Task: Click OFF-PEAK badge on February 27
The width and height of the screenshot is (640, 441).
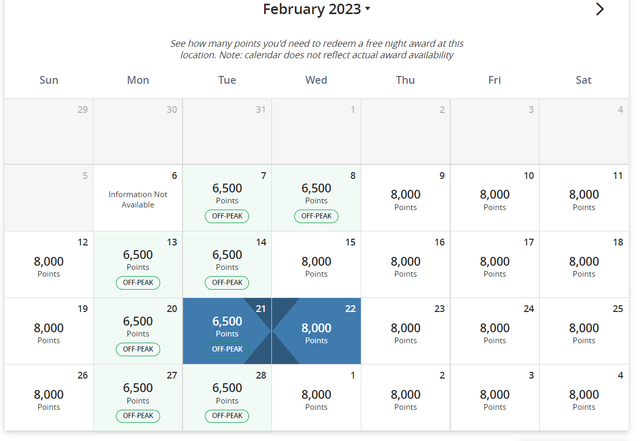Action: tap(138, 416)
